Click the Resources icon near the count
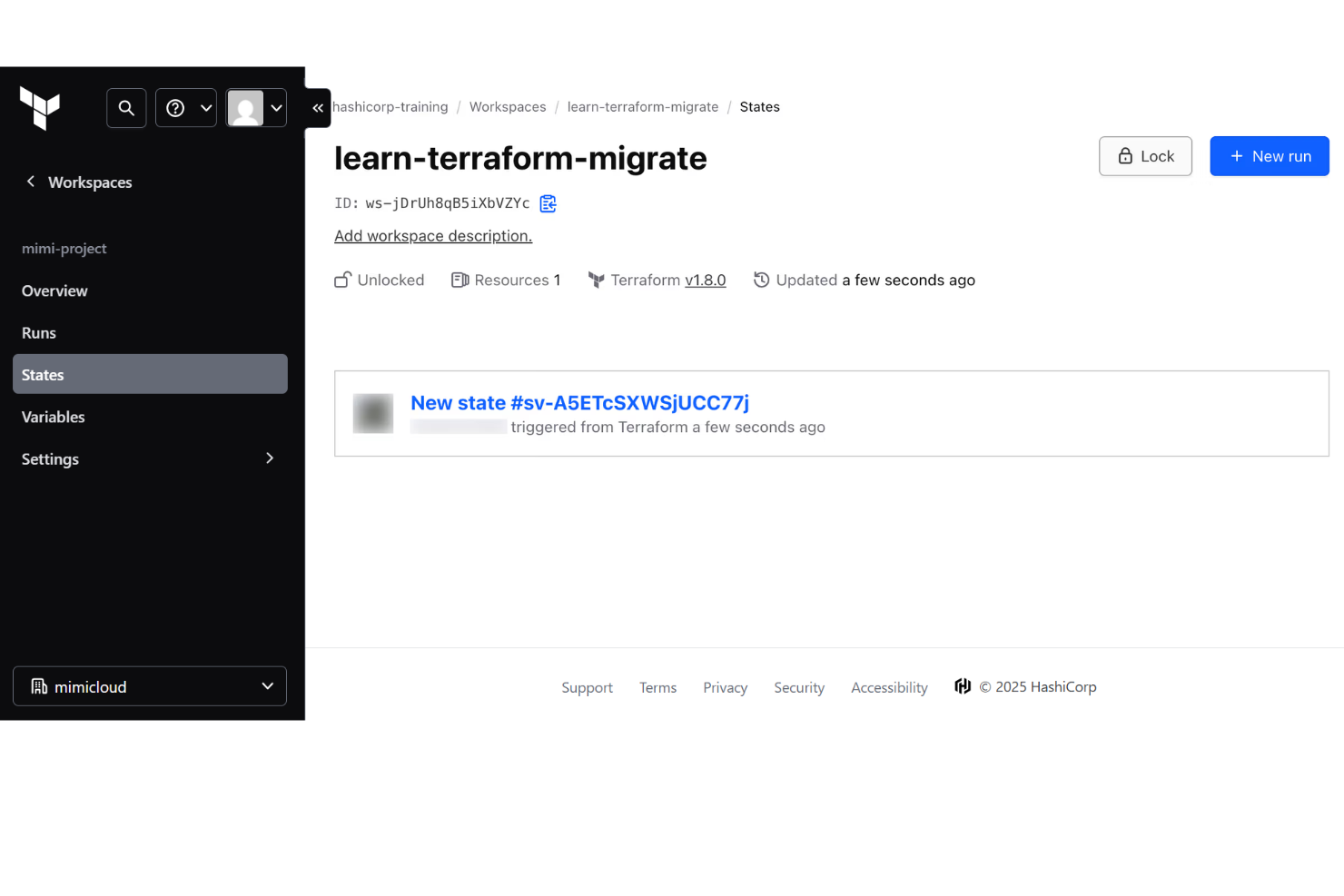The image size is (1344, 896). pos(460,280)
